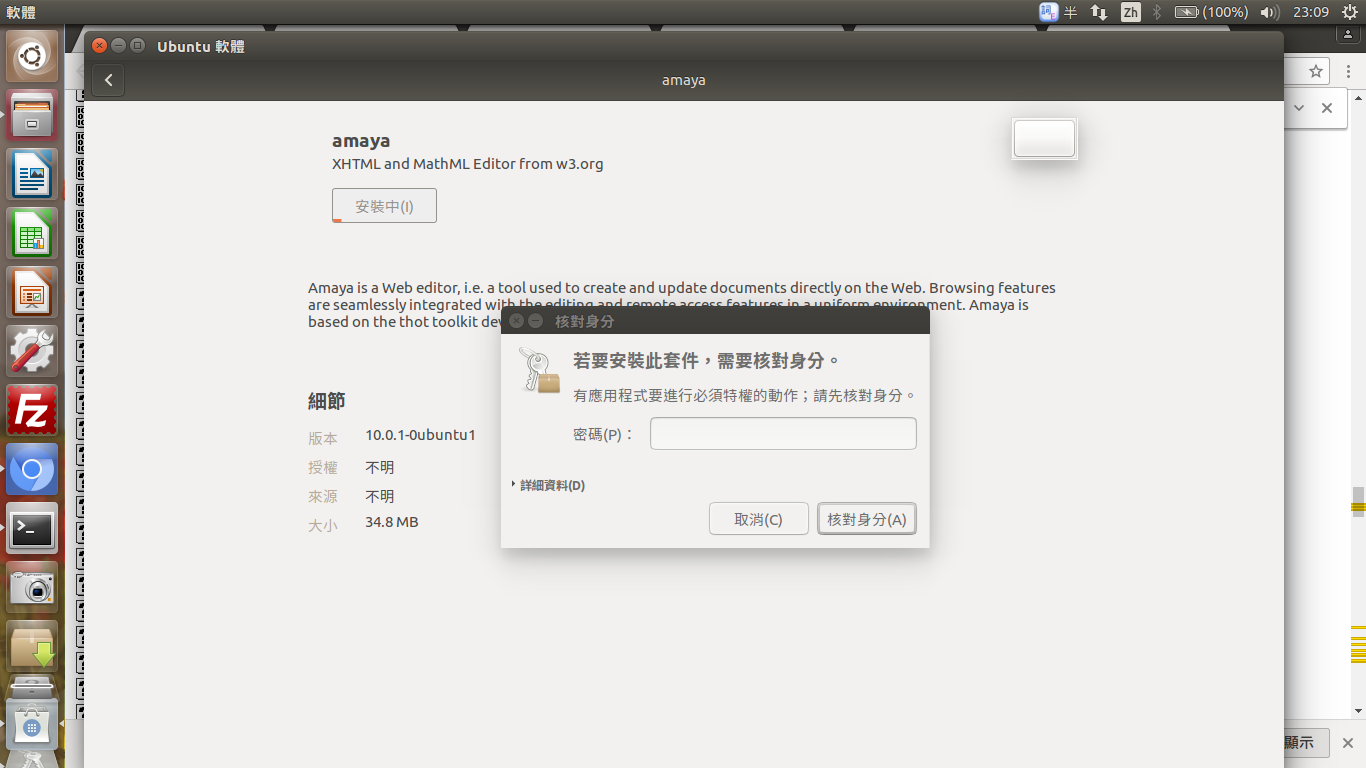Close the 核對身分 authentication dialog

pyautogui.click(x=516, y=321)
